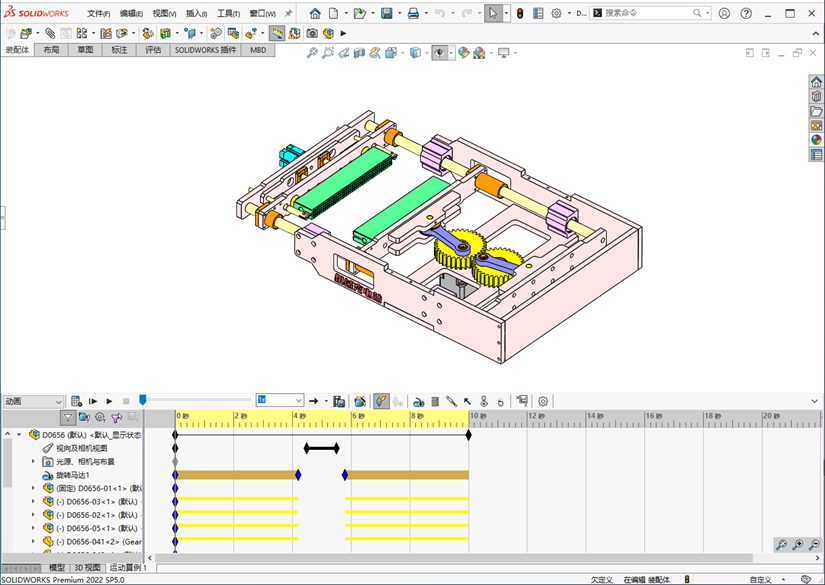Toggle the Autokey button in the motion toolbar
This screenshot has height=585, width=825.
coord(381,401)
